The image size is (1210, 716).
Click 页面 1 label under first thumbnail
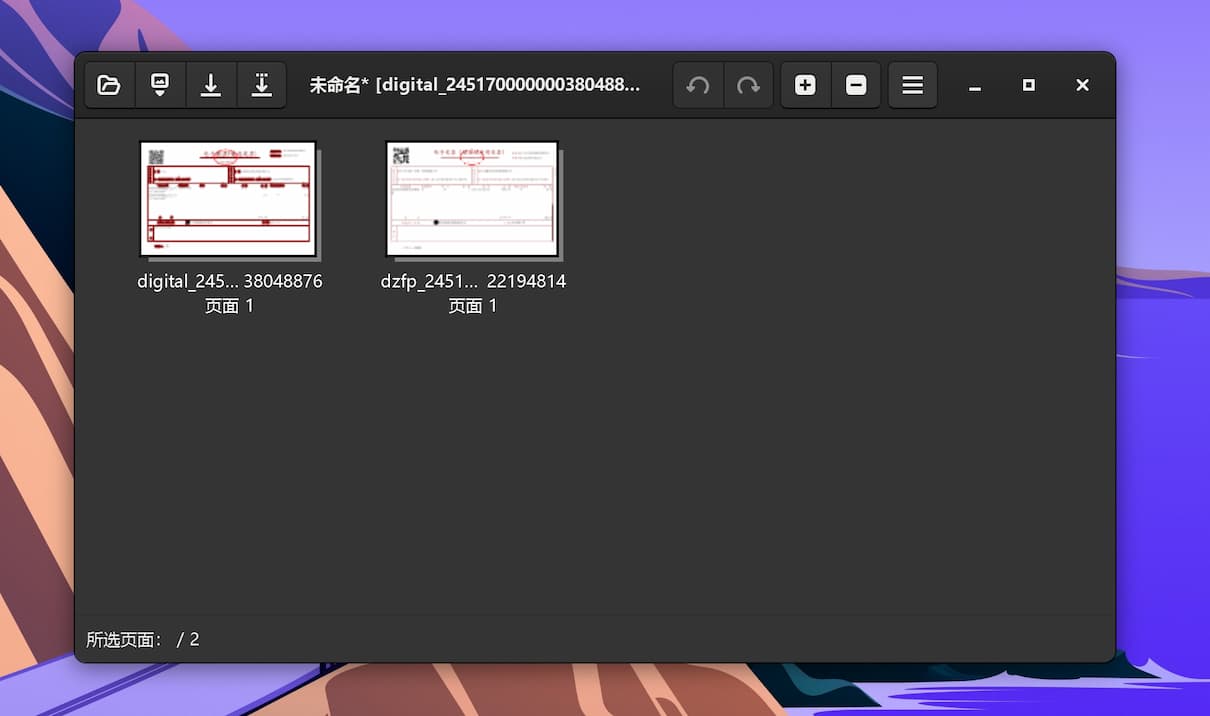coord(229,306)
